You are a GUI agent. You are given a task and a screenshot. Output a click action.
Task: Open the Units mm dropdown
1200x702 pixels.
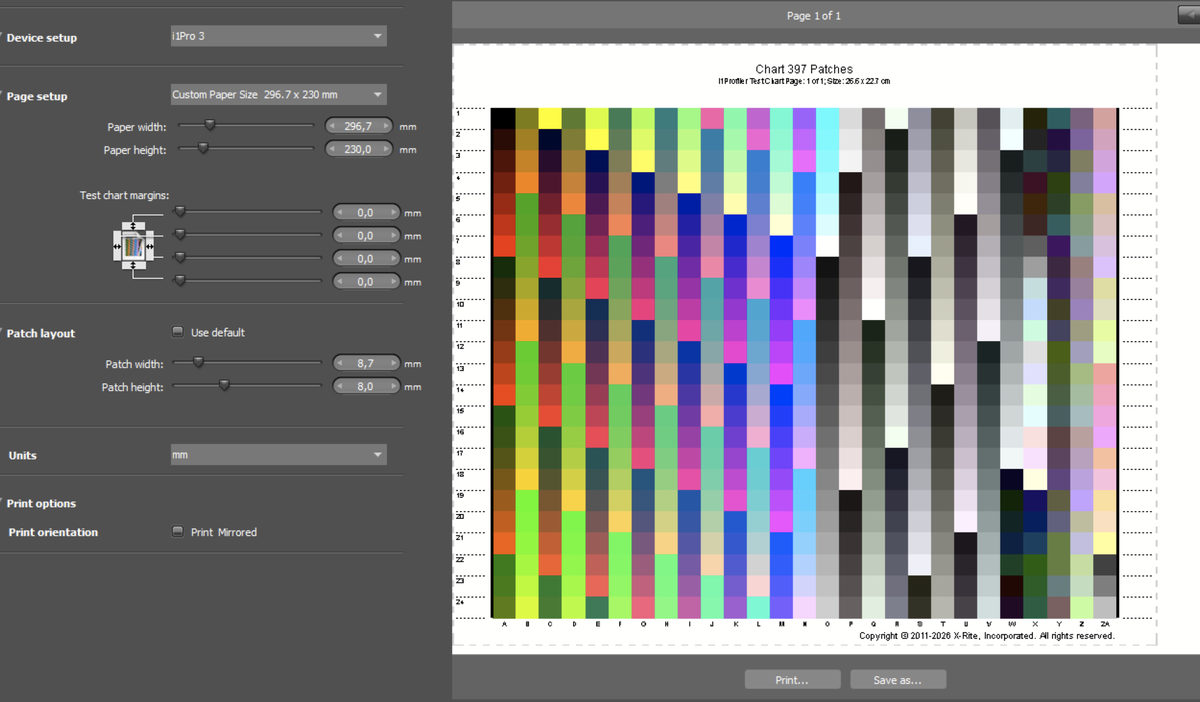[x=277, y=455]
